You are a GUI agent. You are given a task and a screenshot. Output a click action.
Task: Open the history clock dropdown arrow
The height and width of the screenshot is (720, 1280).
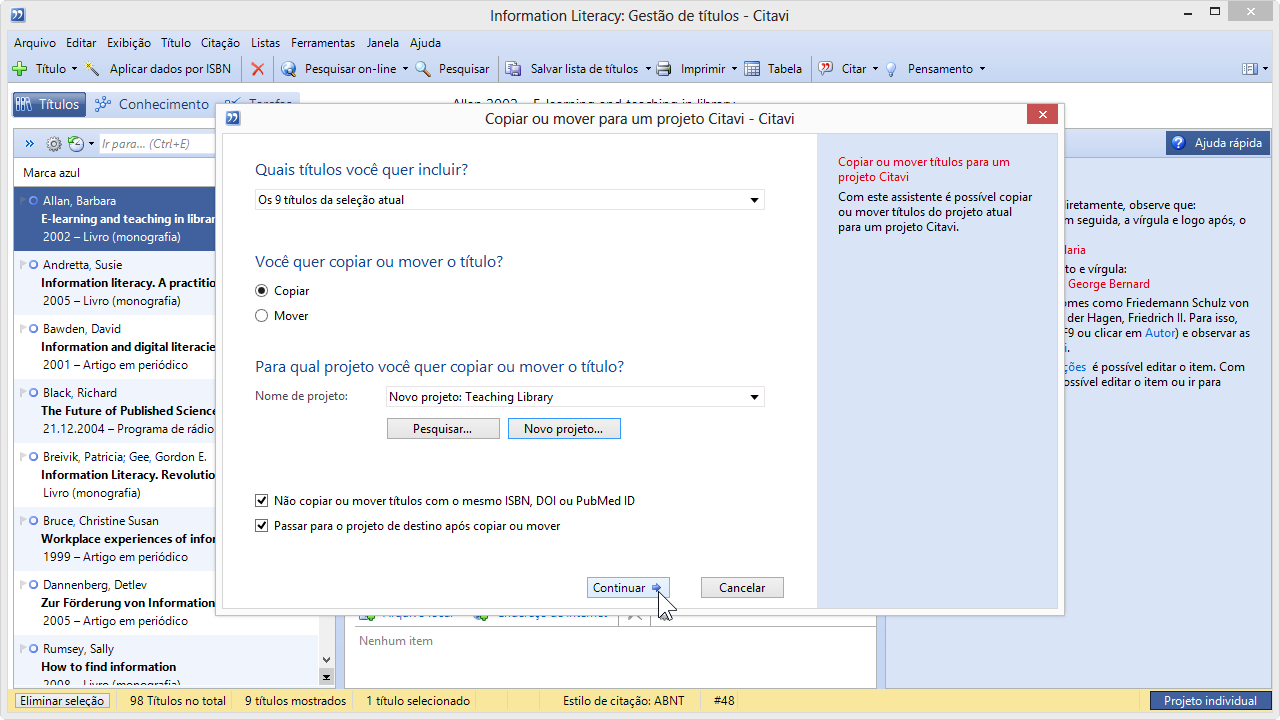(91, 144)
